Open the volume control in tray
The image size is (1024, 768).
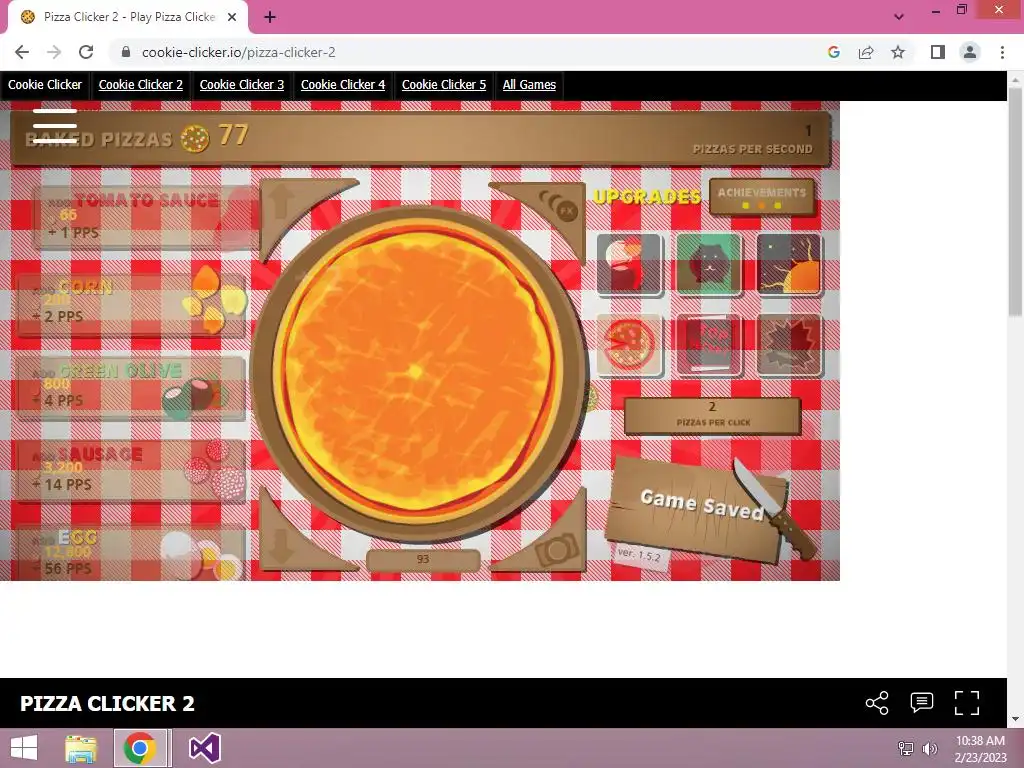pos(929,748)
